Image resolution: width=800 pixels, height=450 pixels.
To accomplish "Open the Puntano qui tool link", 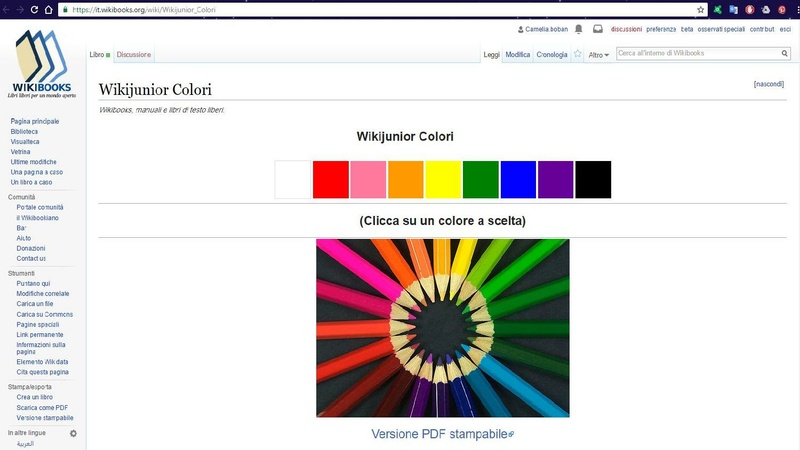I will tap(33, 283).
